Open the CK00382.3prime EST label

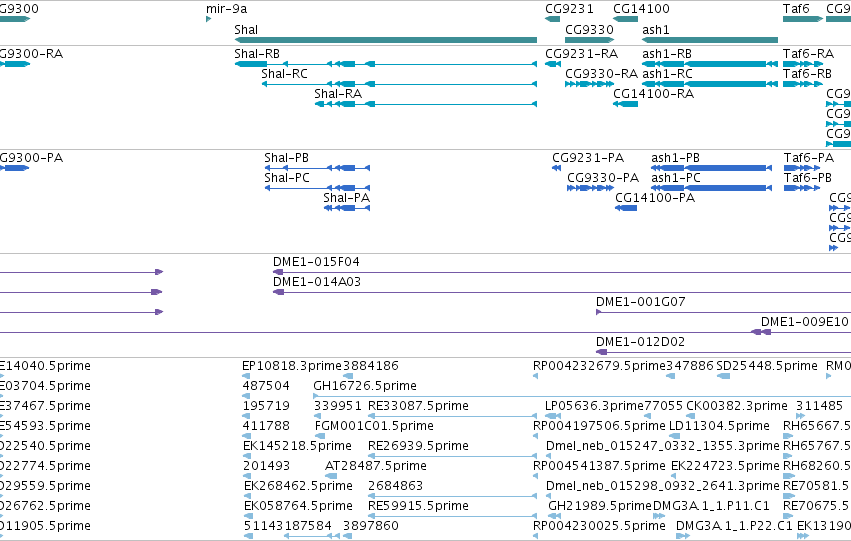point(736,406)
